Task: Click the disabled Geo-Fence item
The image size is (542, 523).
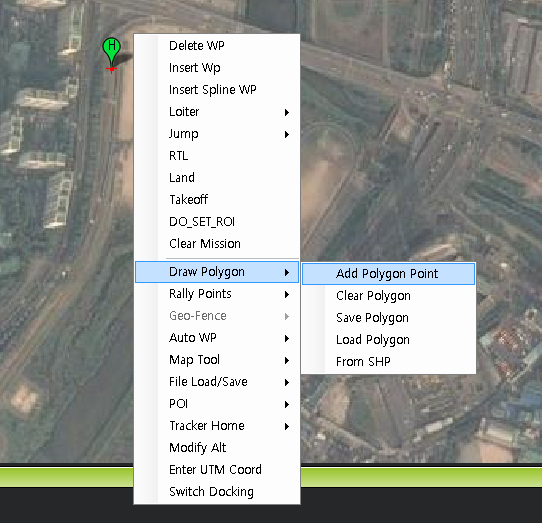Action: point(217,316)
